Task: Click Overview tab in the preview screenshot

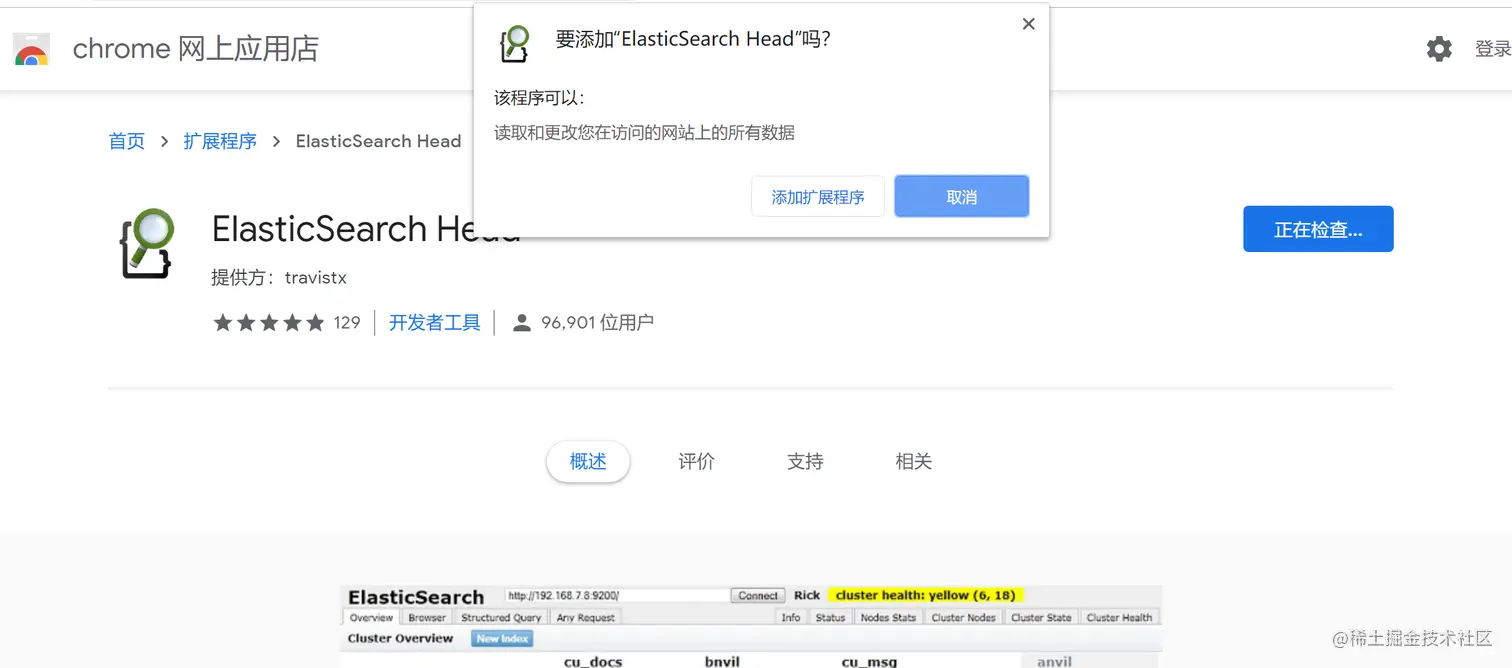Action: tap(371, 617)
